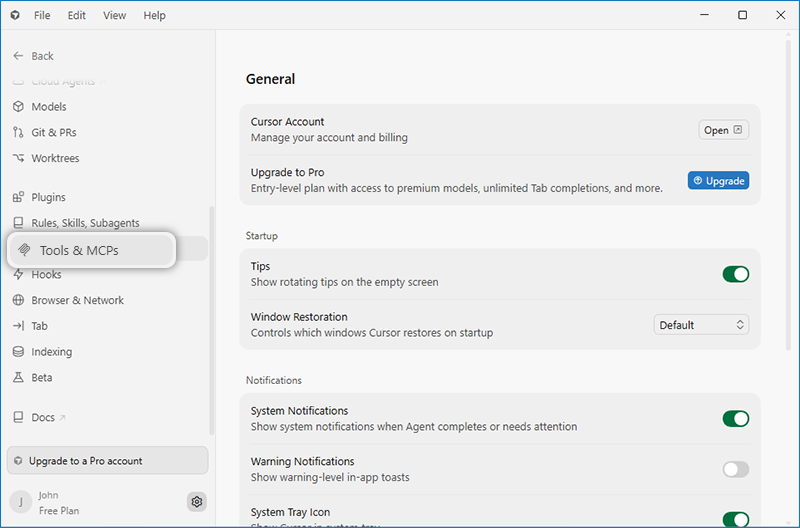This screenshot has width=800, height=528.
Task: Click 'Manage your account and billing' text
Action: pyautogui.click(x=329, y=137)
